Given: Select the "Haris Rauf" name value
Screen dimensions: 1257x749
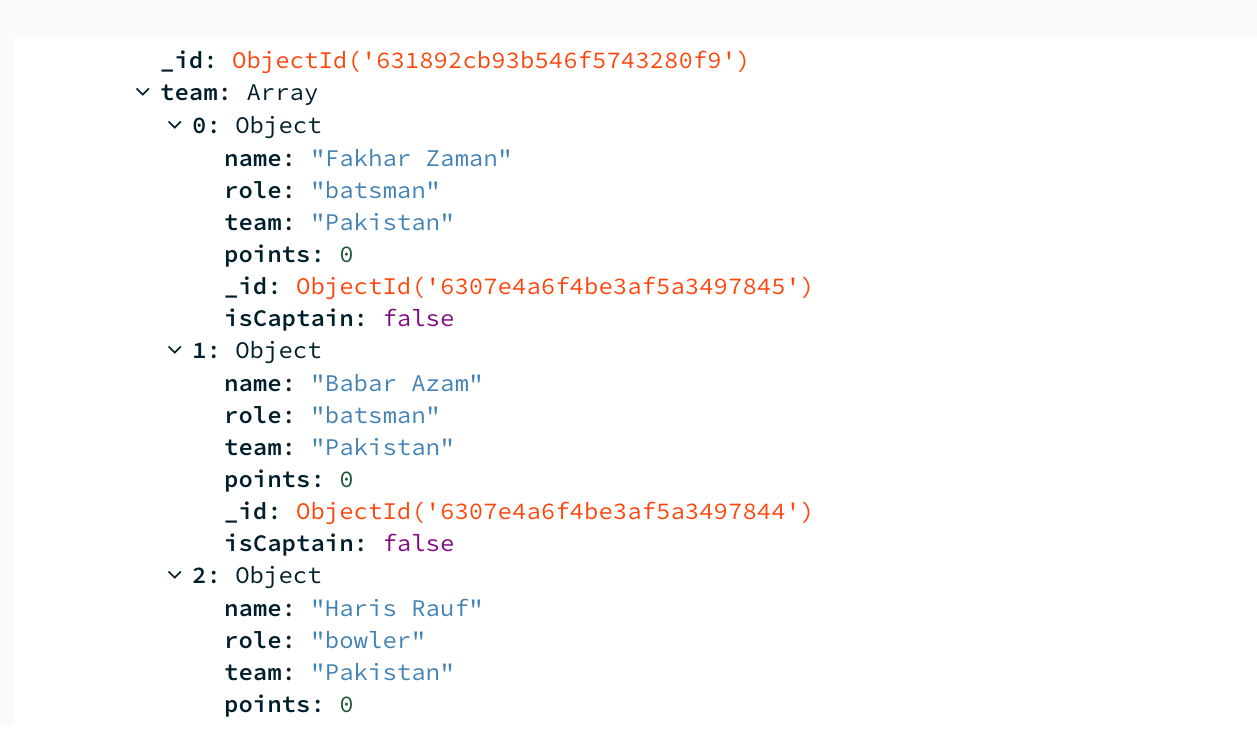Looking at the screenshot, I should point(396,608).
